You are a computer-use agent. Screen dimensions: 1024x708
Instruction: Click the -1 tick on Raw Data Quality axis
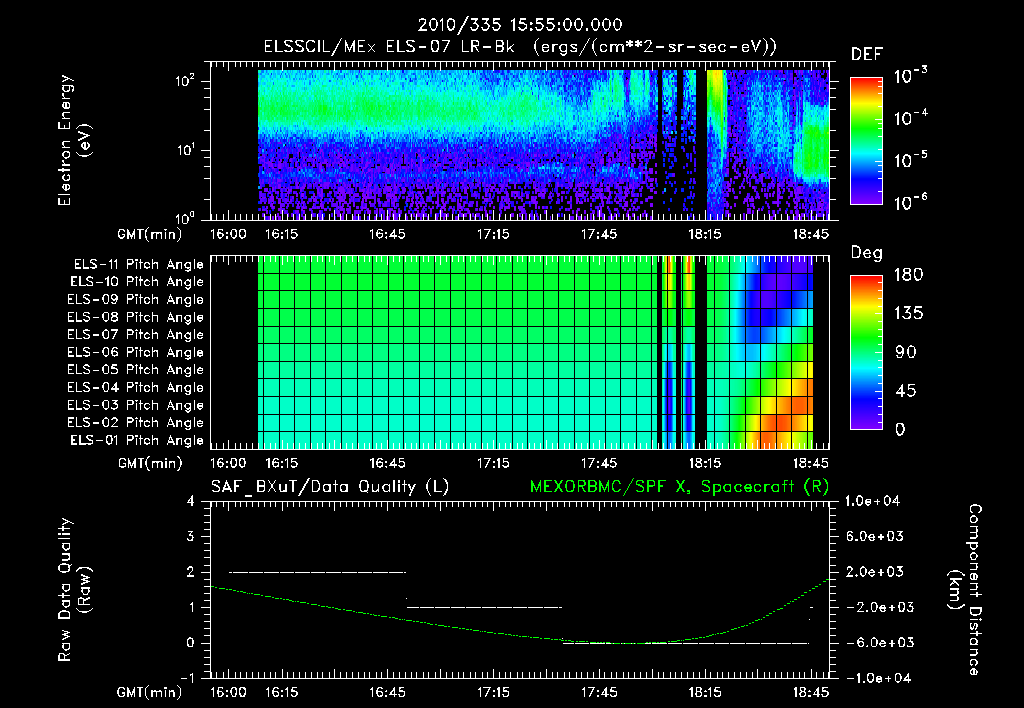[x=187, y=678]
